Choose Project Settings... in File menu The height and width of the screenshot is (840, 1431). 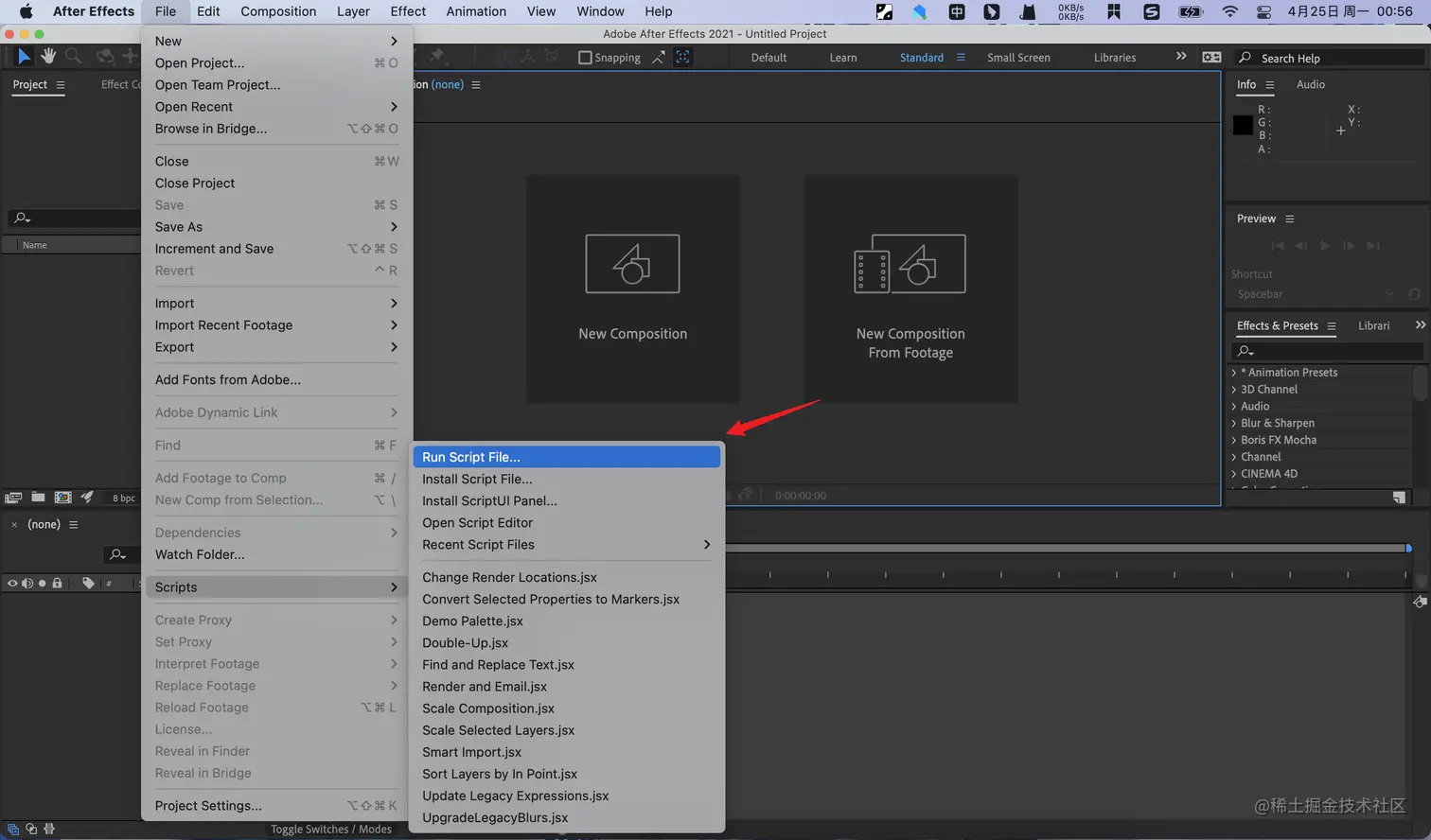[x=276, y=806]
